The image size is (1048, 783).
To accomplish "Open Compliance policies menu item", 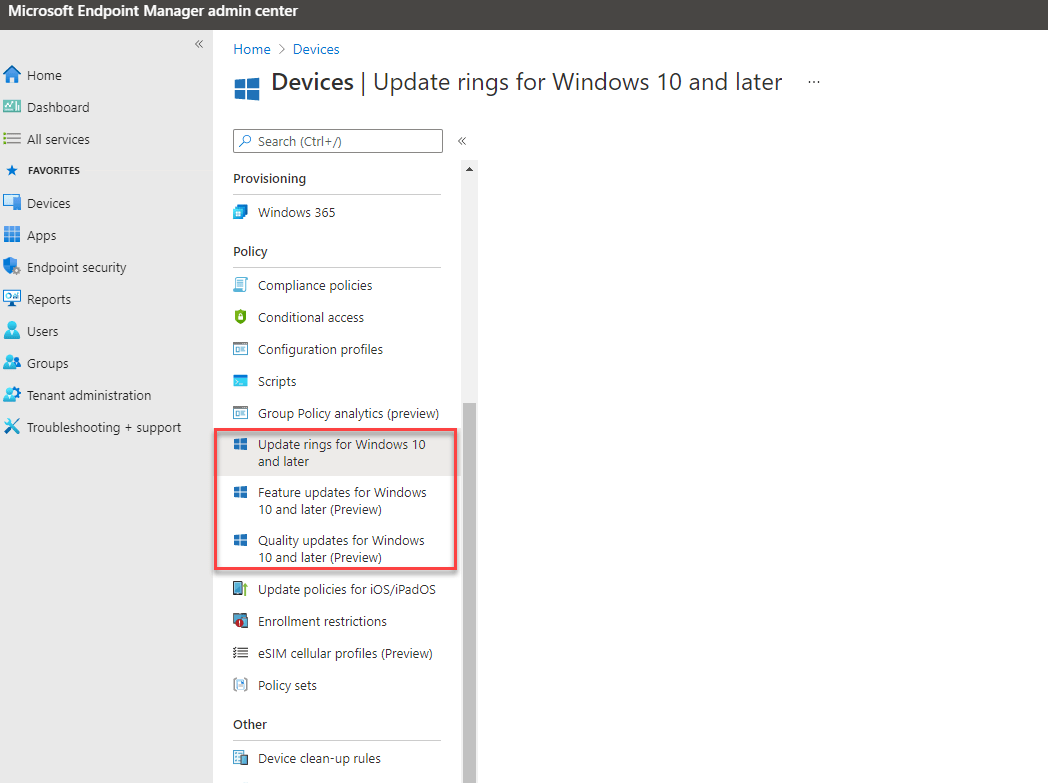I will tap(314, 285).
